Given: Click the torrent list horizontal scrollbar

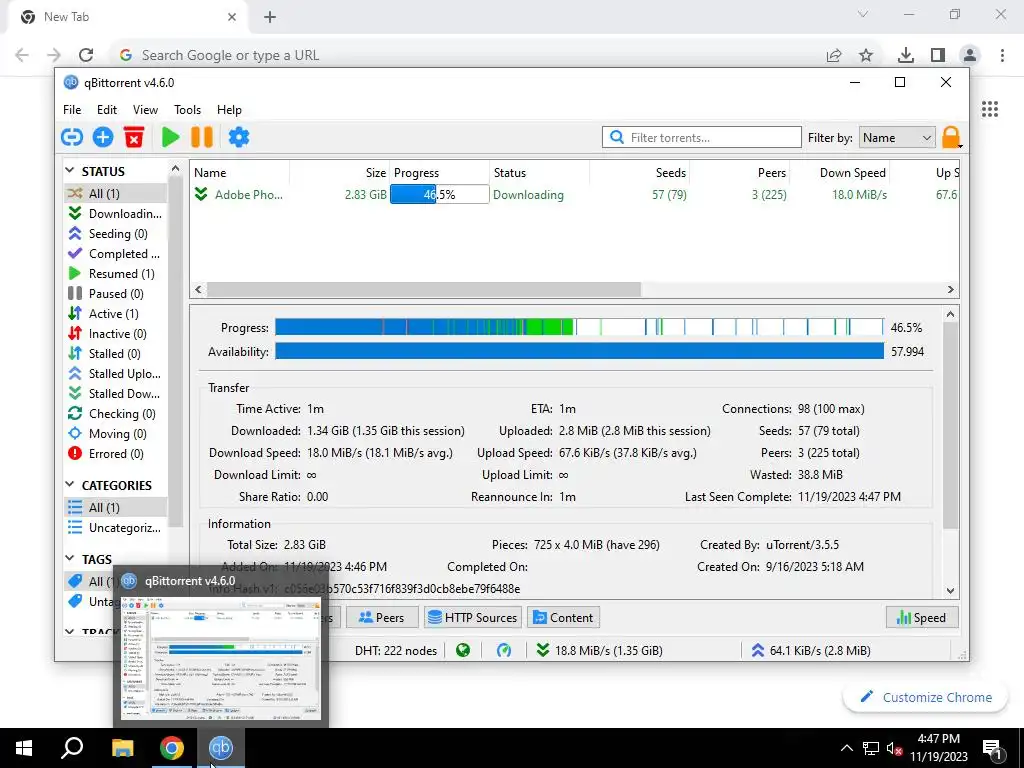Looking at the screenshot, I should coord(424,289).
